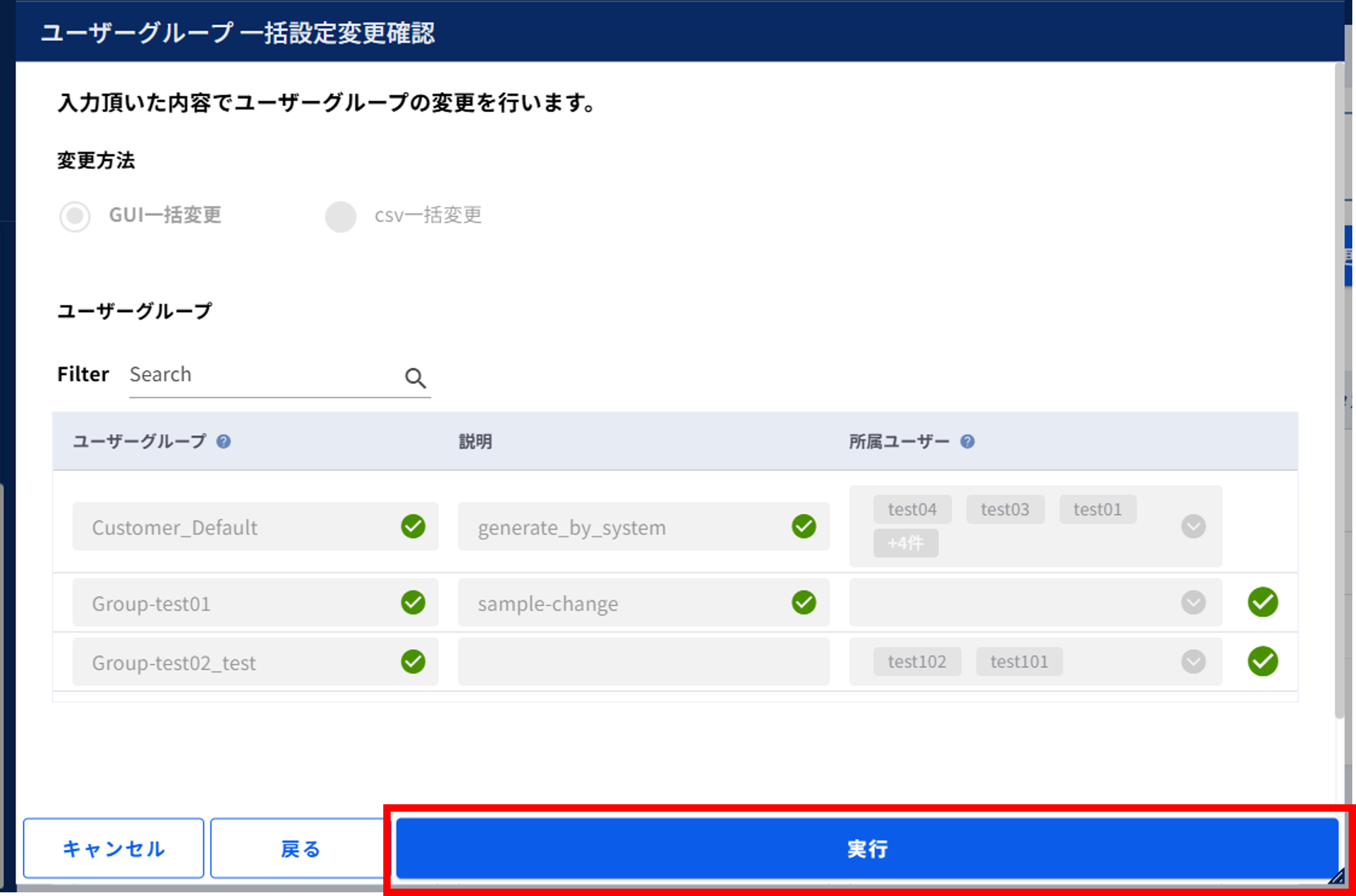Click the search magnifier icon in Filter
This screenshot has width=1356, height=896.
coord(415,378)
